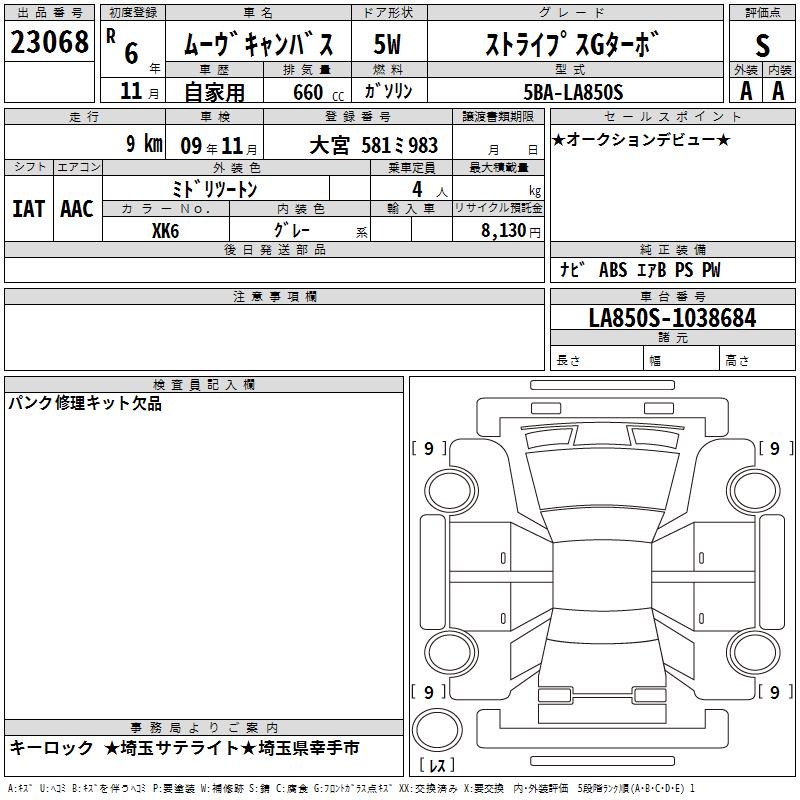This screenshot has height=800, width=800.
Task: Click door type value 5W
Action: click(387, 44)
